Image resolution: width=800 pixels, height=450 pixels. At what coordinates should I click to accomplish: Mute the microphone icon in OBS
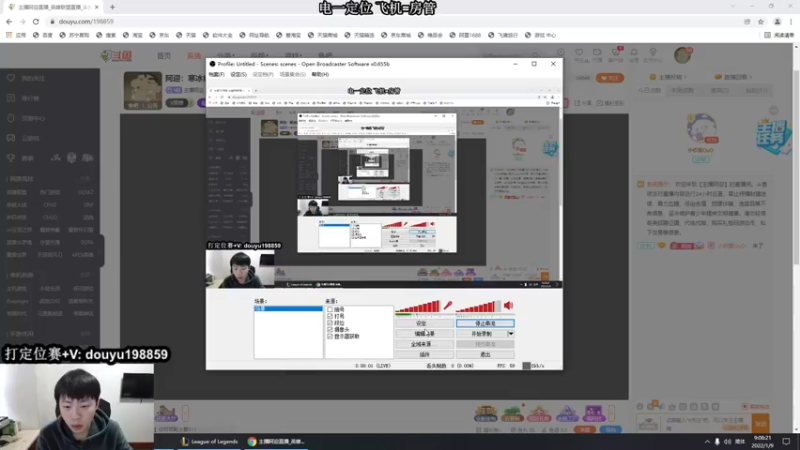pyautogui.click(x=448, y=305)
